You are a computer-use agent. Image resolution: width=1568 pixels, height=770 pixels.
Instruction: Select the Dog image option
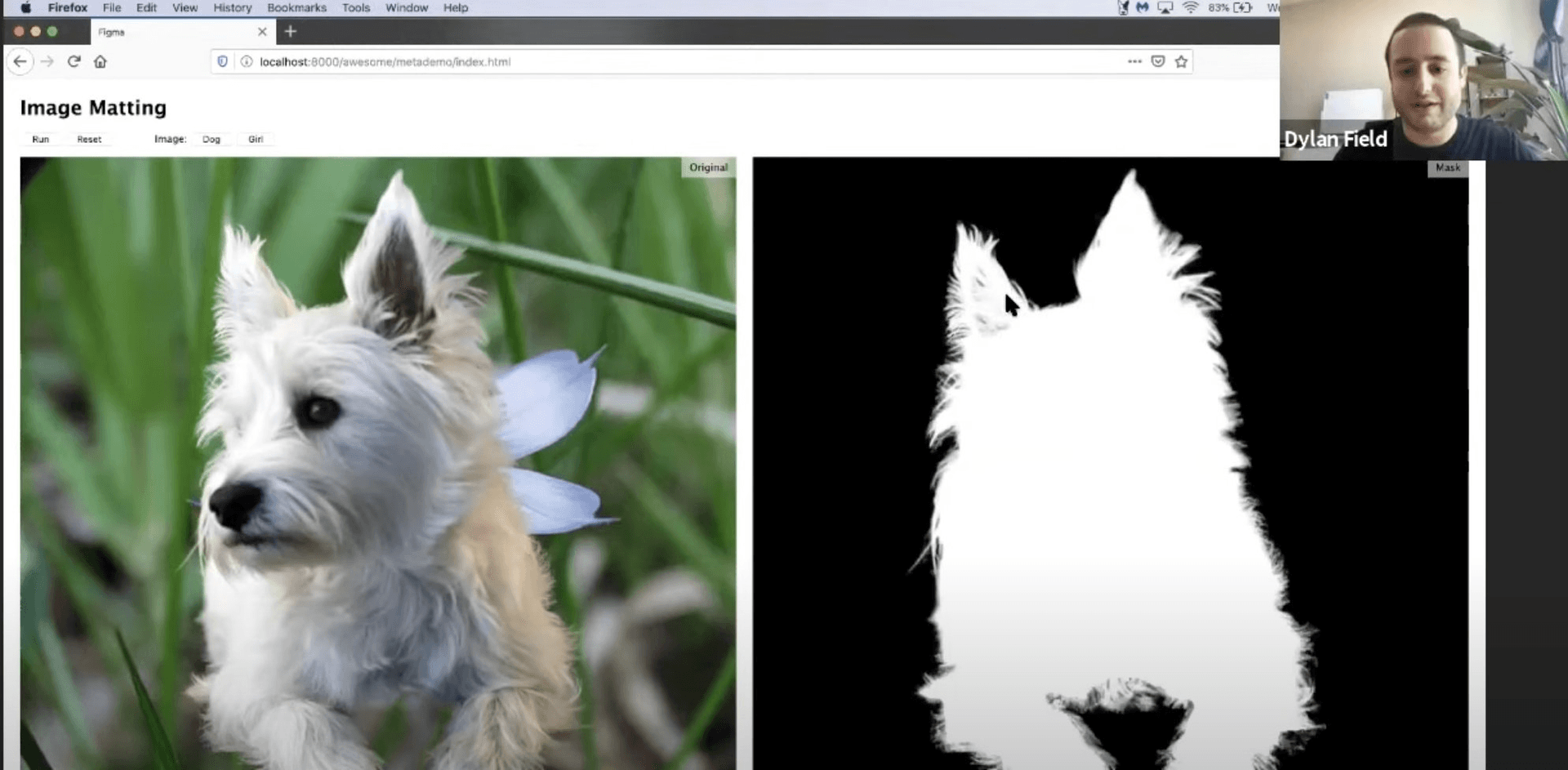[212, 140]
